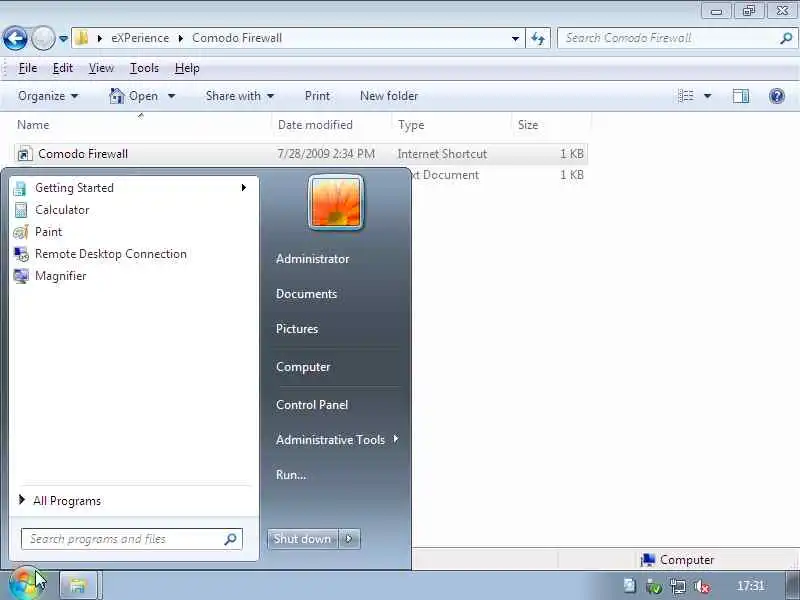The image size is (800, 600).
Task: Click the greyed-out forward navigation arrow
Action: (43, 38)
